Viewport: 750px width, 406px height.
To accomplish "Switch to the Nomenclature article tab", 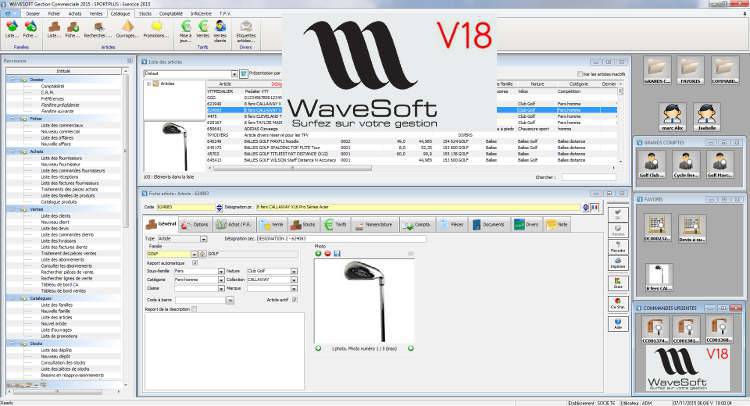I will click(375, 224).
